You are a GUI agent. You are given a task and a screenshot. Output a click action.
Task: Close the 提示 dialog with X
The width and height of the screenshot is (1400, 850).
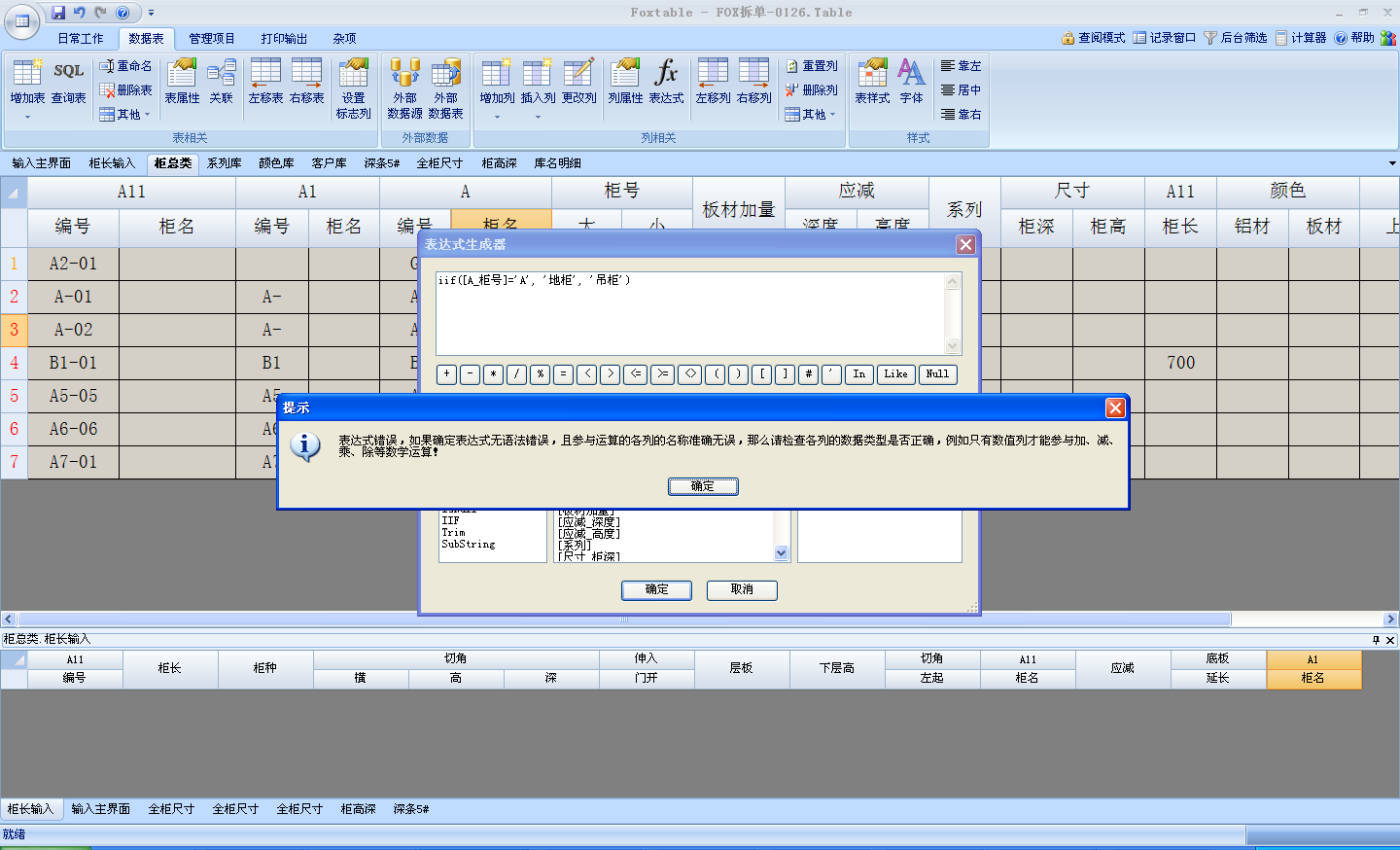click(1115, 407)
